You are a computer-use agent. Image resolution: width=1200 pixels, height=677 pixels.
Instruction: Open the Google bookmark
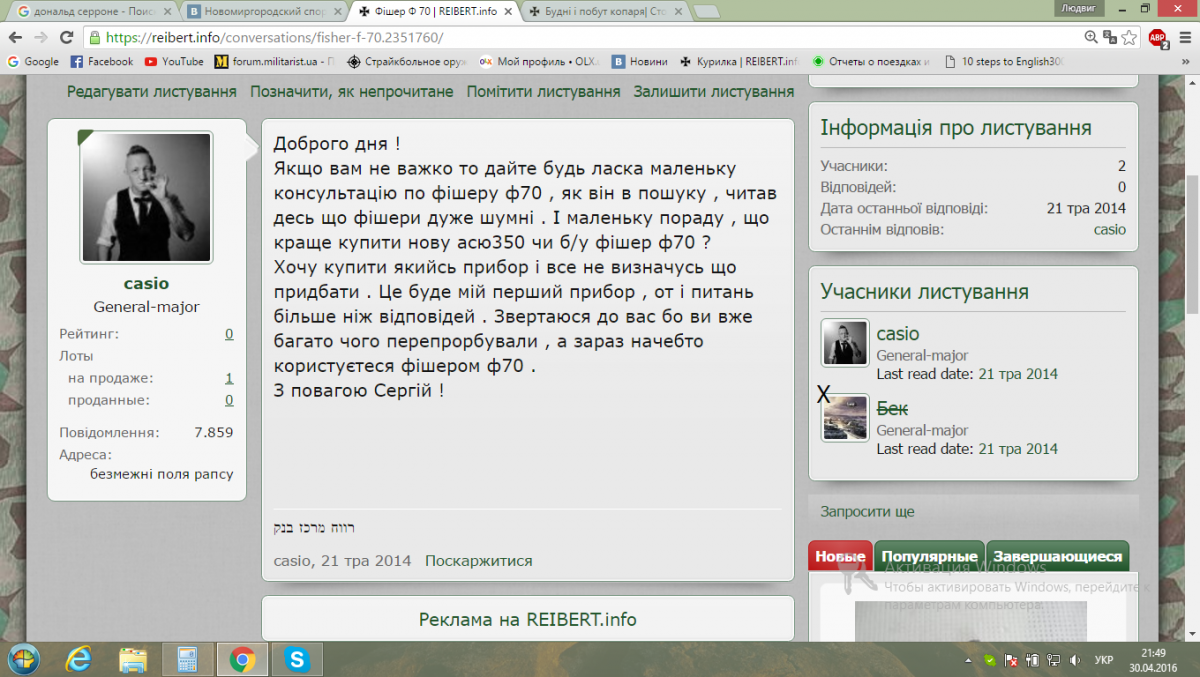point(33,61)
